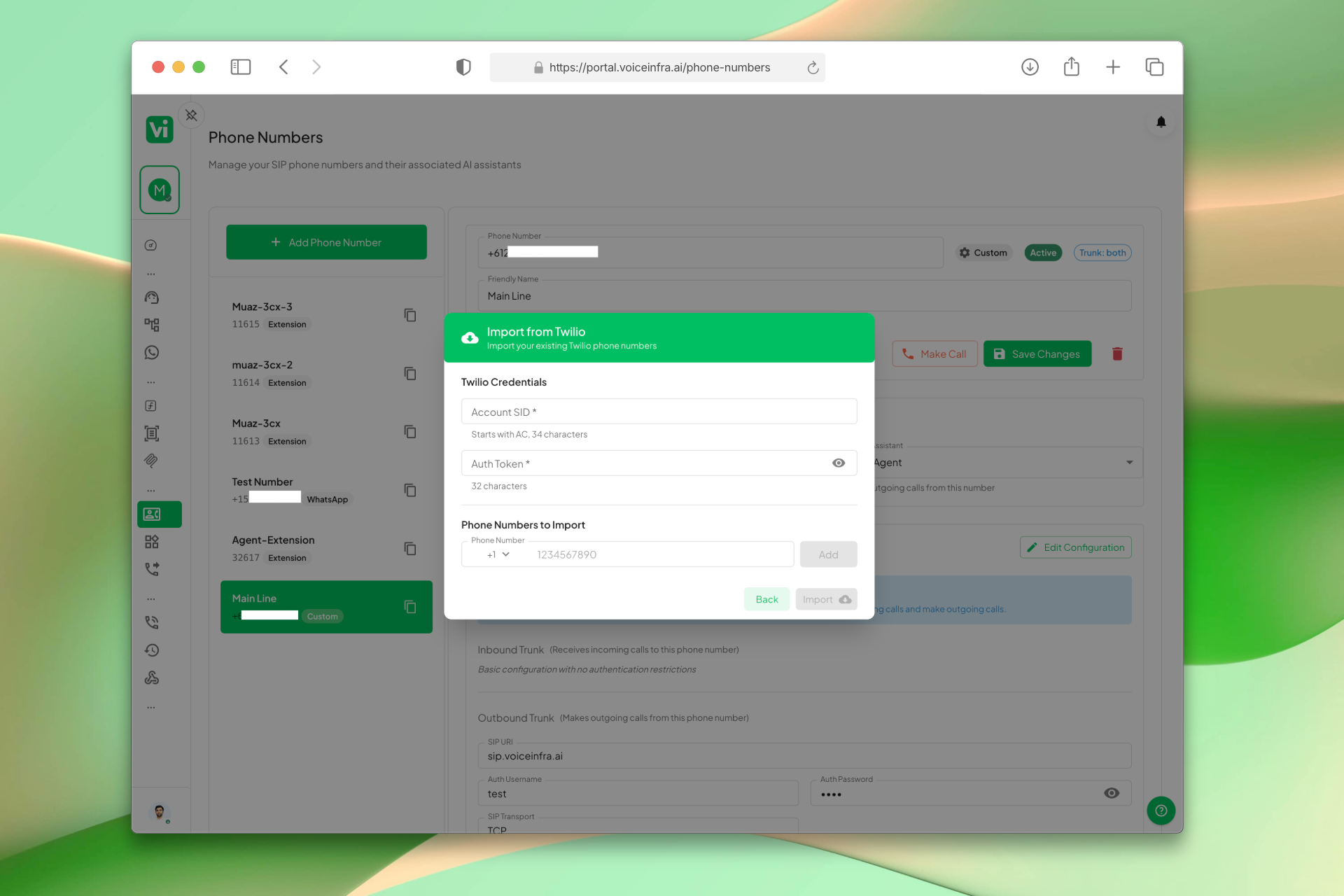Click the Make Call button
Image resolution: width=1344 pixels, height=896 pixels.
click(934, 354)
